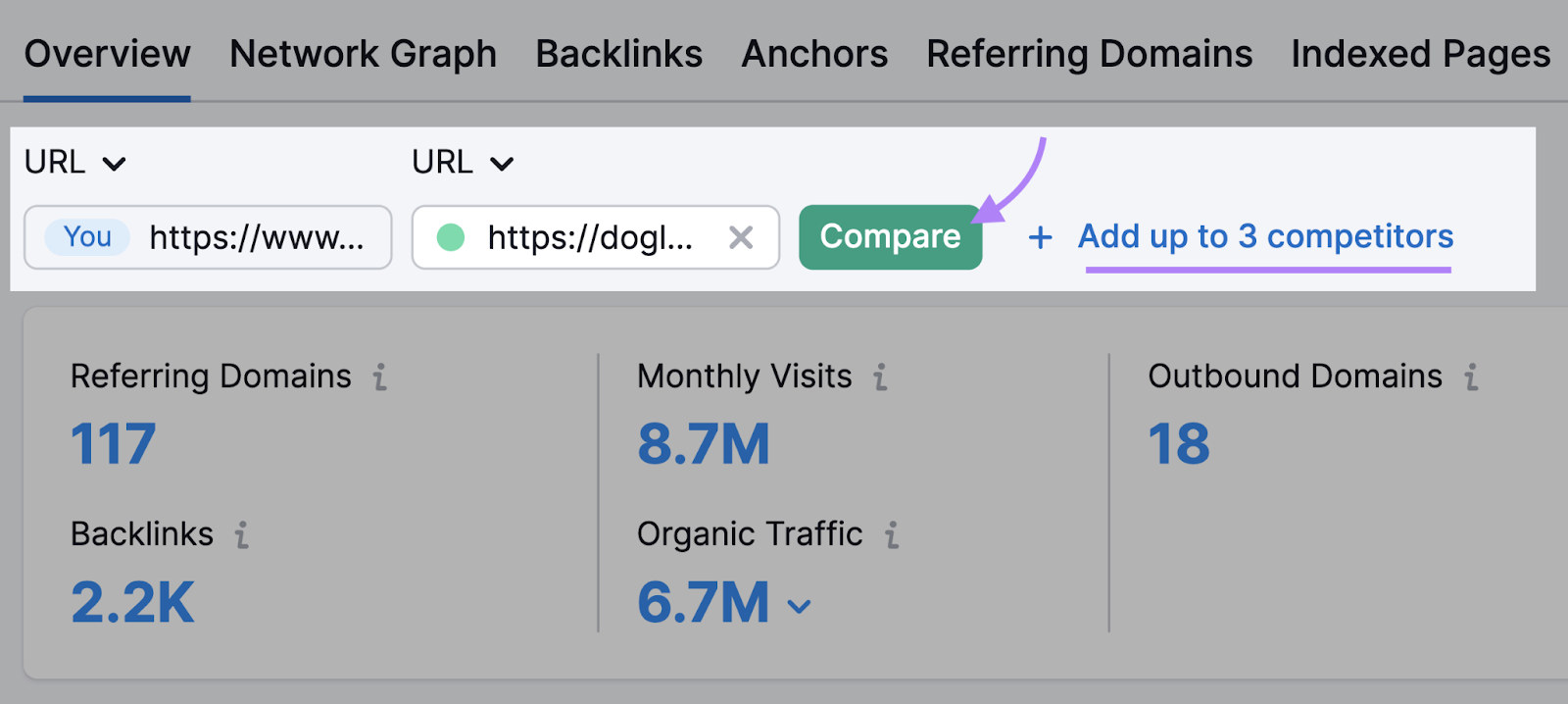The width and height of the screenshot is (1568, 704).
Task: Switch to the Anchors tab
Action: 814,54
